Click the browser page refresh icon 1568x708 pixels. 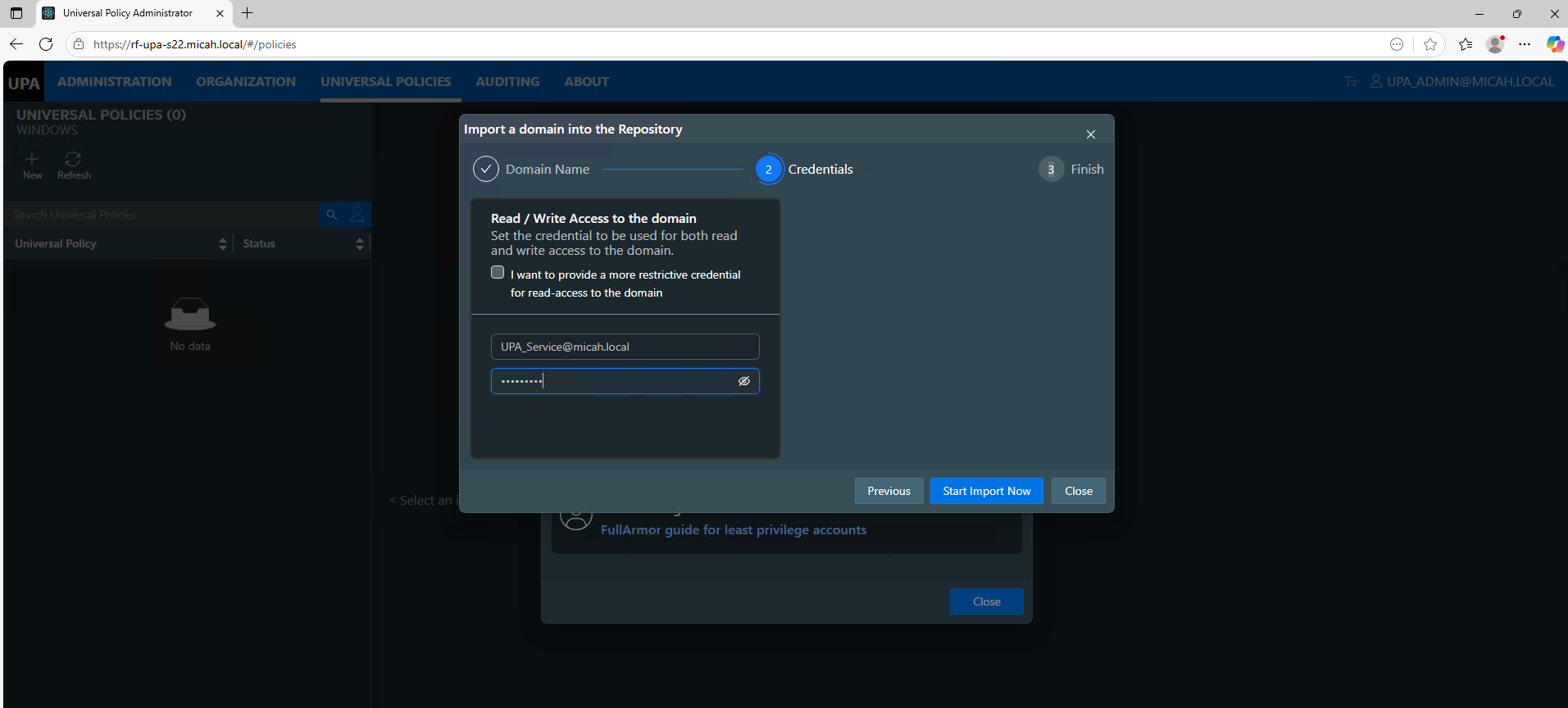click(46, 44)
